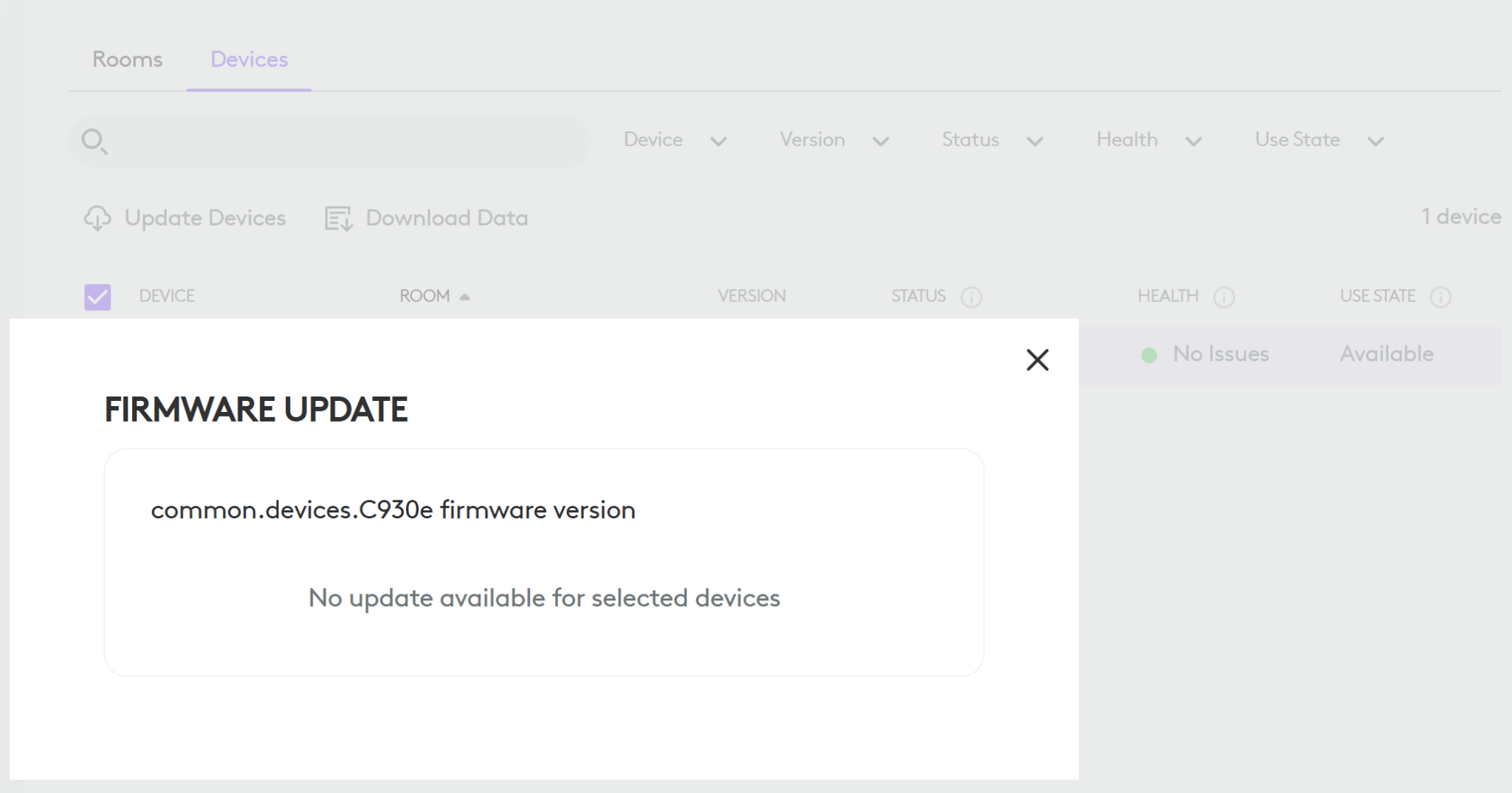Dismiss the Firmware Update dialog with the X
The width and height of the screenshot is (1512, 793).
pos(1037,360)
